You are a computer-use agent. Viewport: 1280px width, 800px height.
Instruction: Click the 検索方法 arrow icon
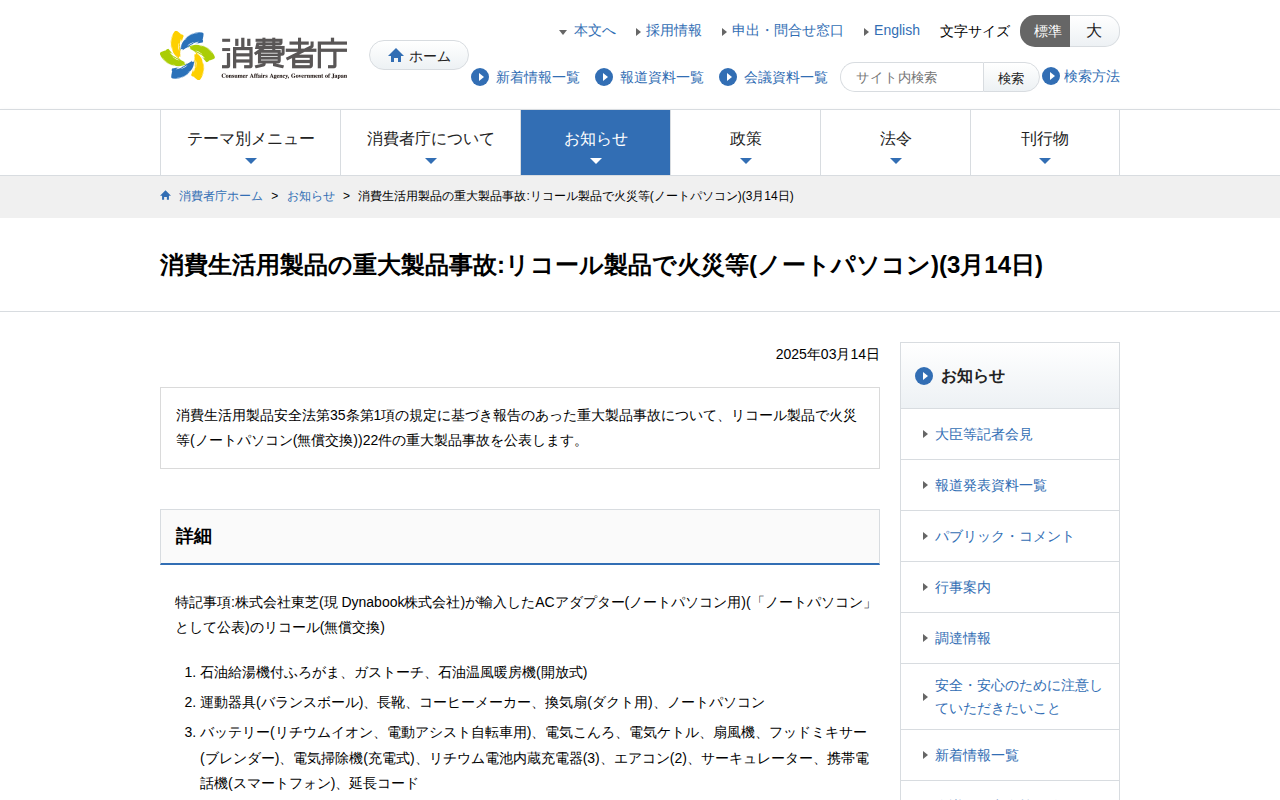click(x=1048, y=76)
